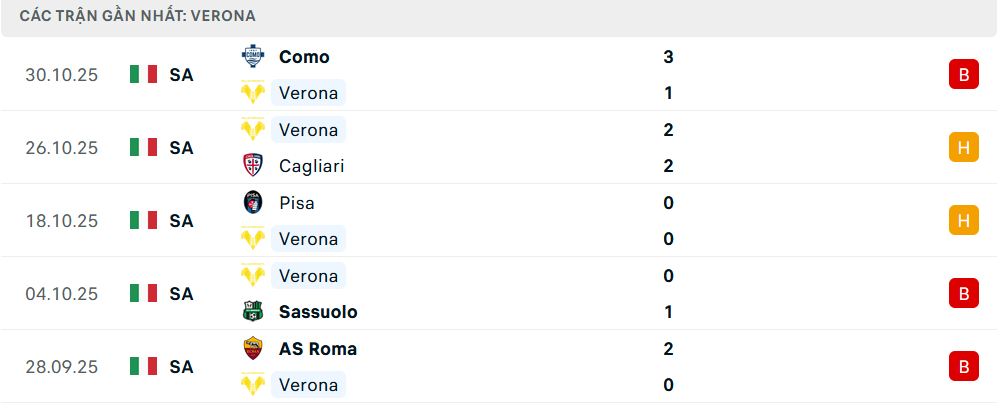This screenshot has height=405, width=1000.
Task: Click Verona crest in the Como match
Action: 252,93
